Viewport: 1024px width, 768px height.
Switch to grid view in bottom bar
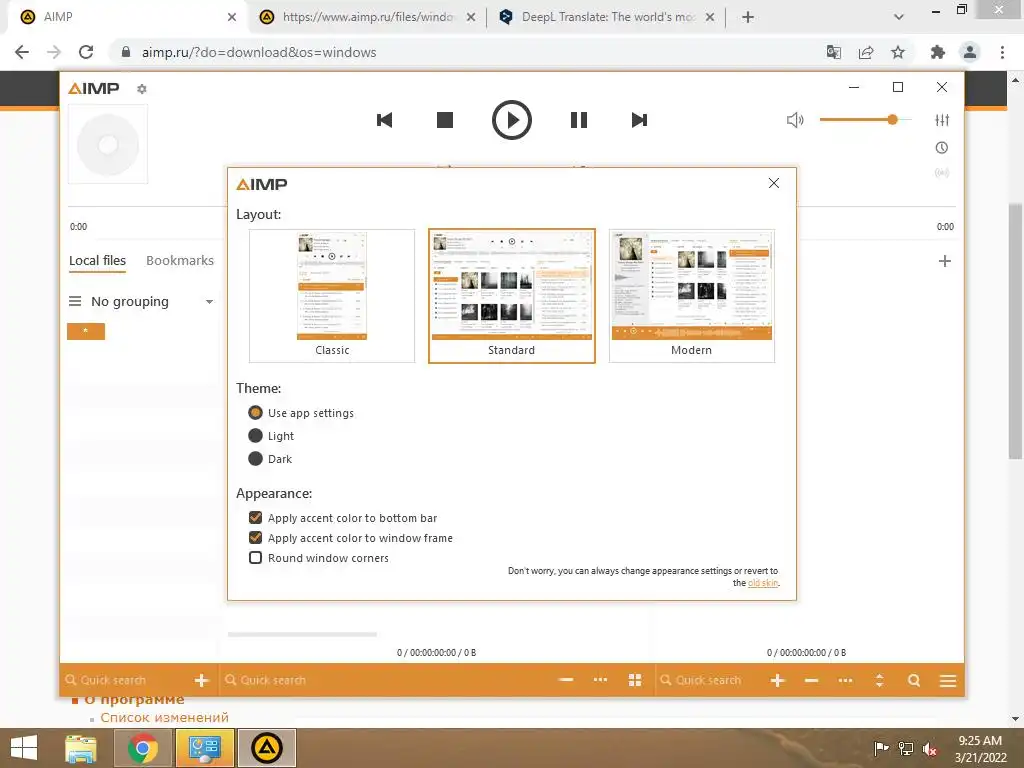click(635, 680)
